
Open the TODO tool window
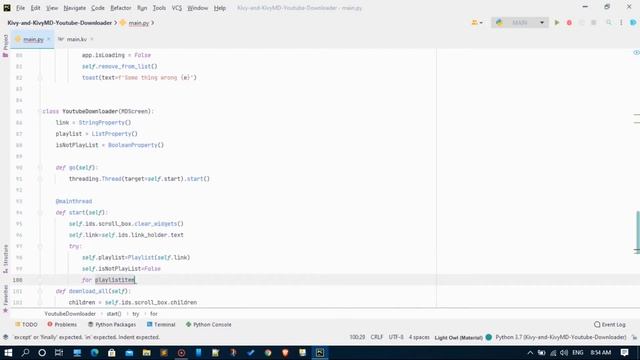(x=26, y=324)
